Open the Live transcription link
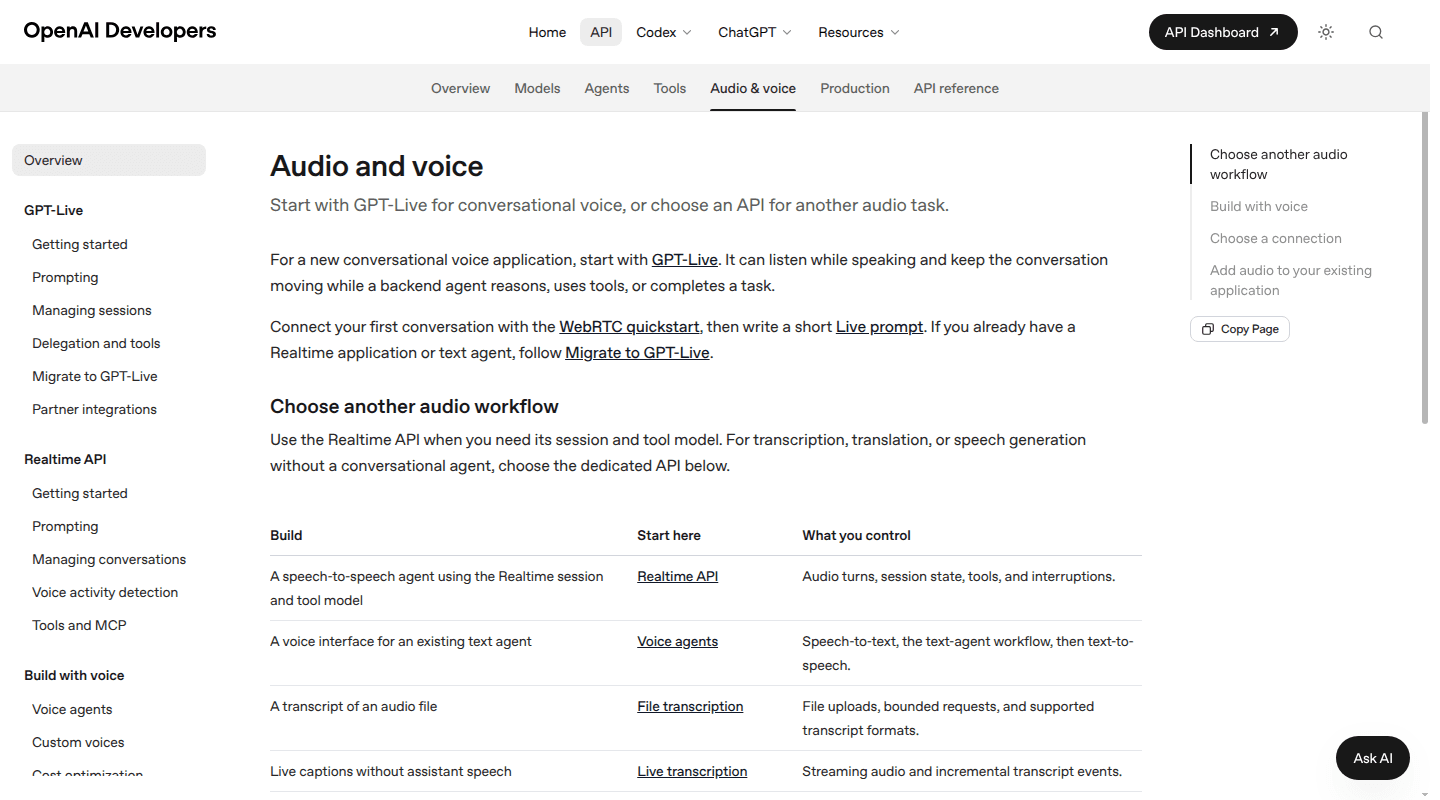 [x=692, y=771]
